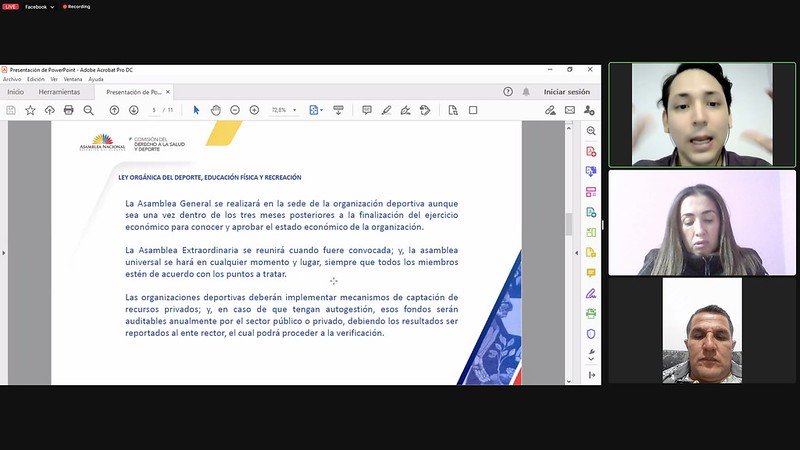Click the upload to cloud icon

[49, 110]
